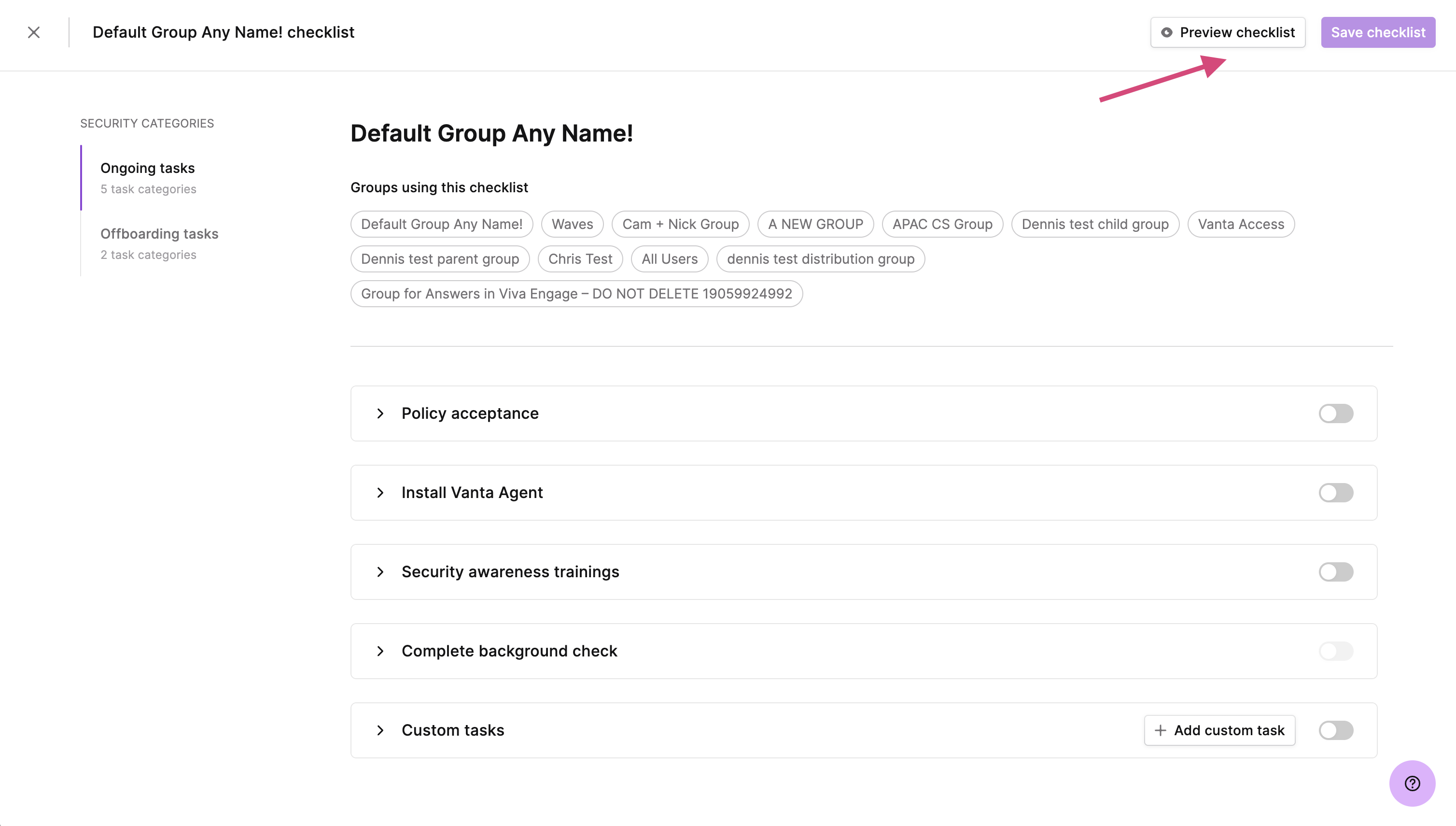
Task: Click the Groups using this checklist label
Action: point(439,187)
